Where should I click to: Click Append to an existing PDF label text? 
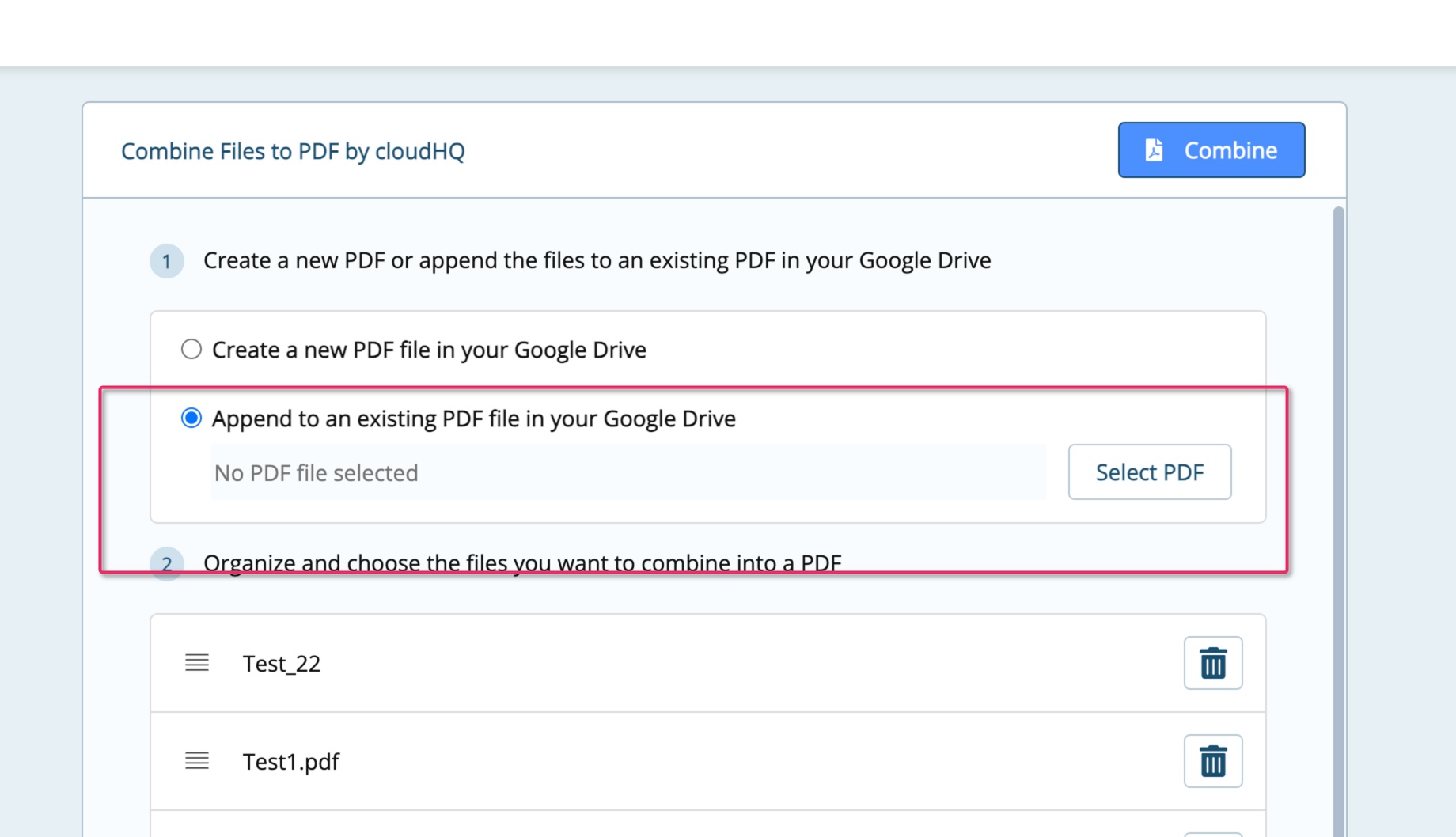pos(473,418)
